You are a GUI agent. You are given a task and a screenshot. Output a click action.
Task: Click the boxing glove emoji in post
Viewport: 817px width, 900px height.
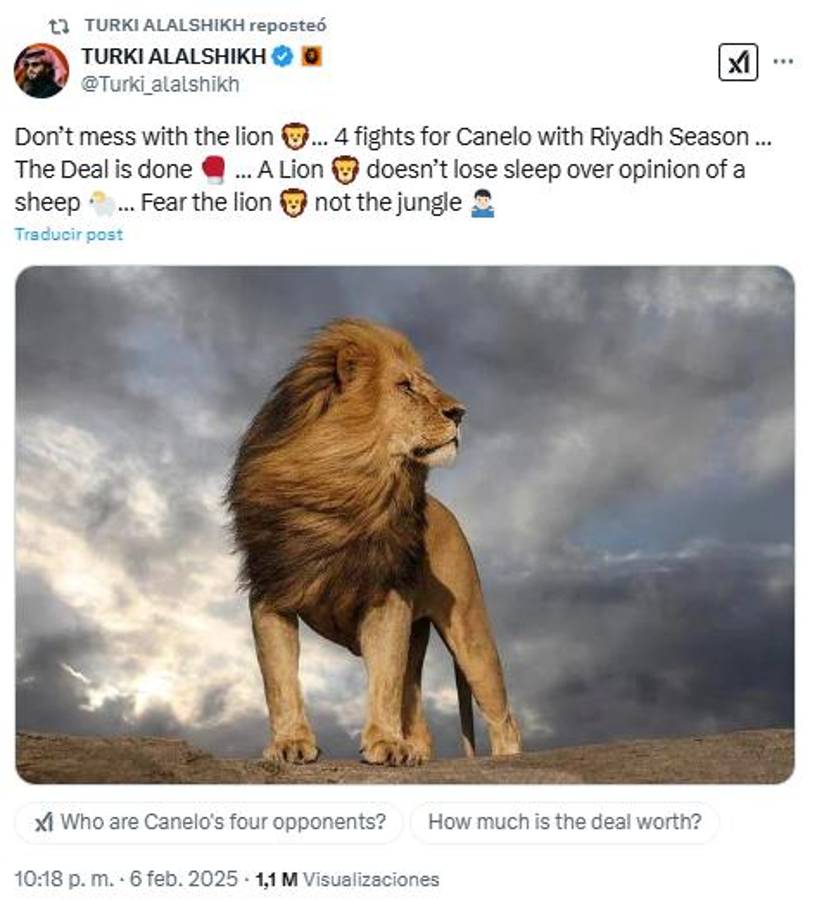pyautogui.click(x=213, y=170)
